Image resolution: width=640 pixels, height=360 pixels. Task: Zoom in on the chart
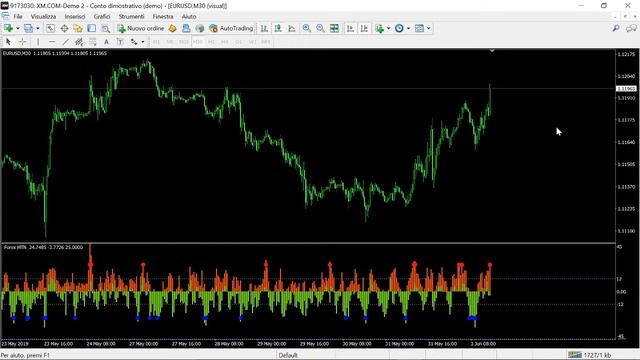tap(307, 28)
